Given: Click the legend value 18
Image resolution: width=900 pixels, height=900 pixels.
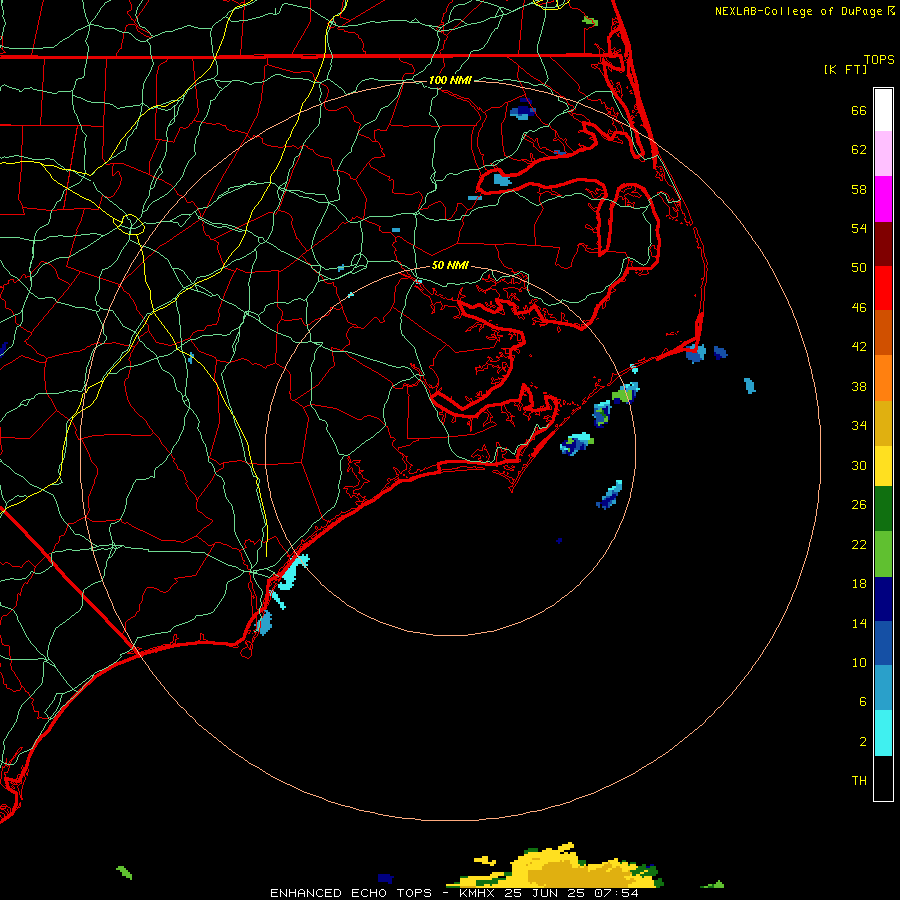Looking at the screenshot, I should (x=859, y=584).
